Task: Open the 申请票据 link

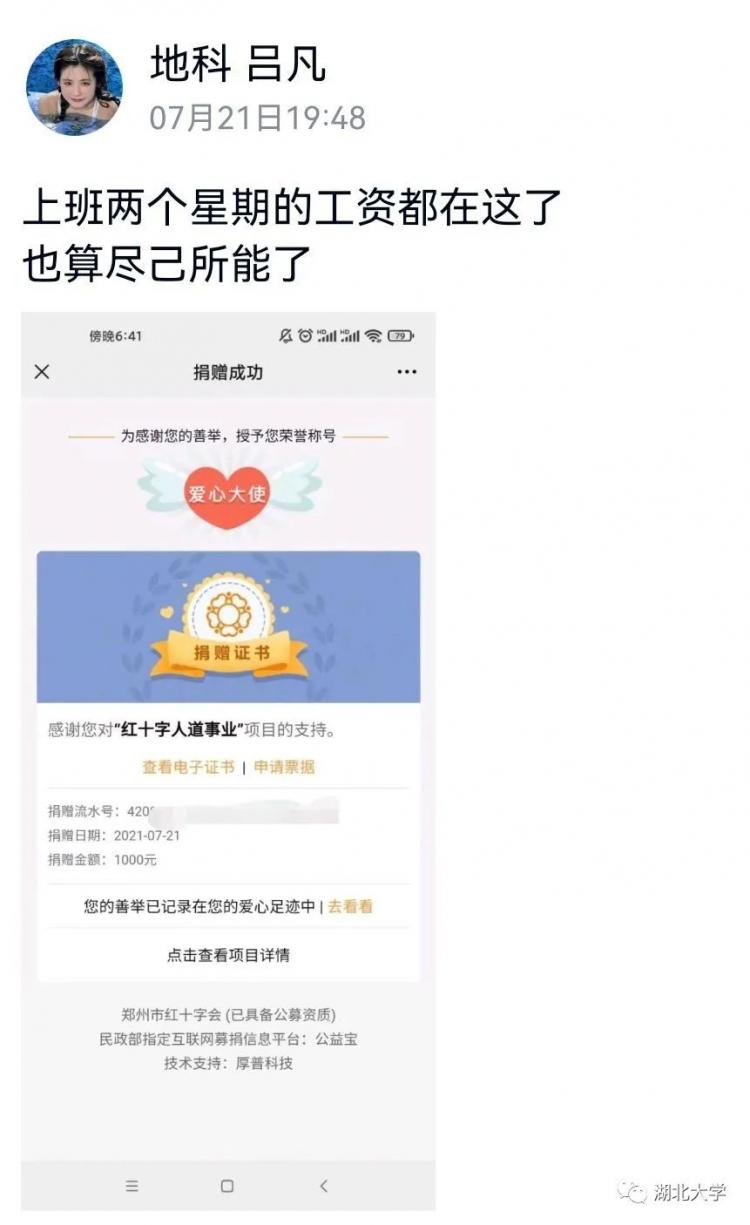Action: point(284,767)
